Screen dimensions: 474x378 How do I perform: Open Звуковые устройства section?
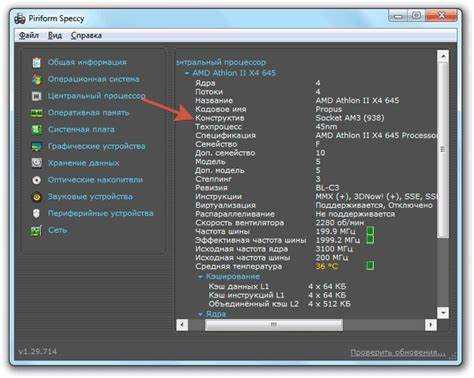tap(90, 197)
